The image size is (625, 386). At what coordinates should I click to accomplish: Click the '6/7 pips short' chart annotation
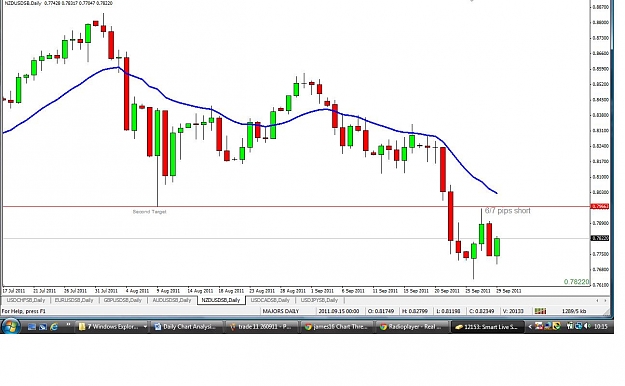[x=507, y=211]
